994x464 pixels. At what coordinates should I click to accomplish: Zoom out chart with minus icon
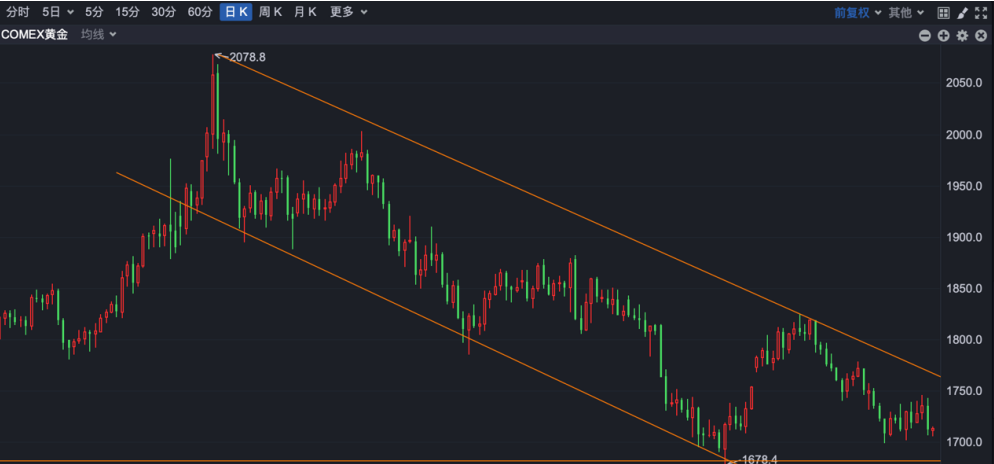pyautogui.click(x=925, y=36)
